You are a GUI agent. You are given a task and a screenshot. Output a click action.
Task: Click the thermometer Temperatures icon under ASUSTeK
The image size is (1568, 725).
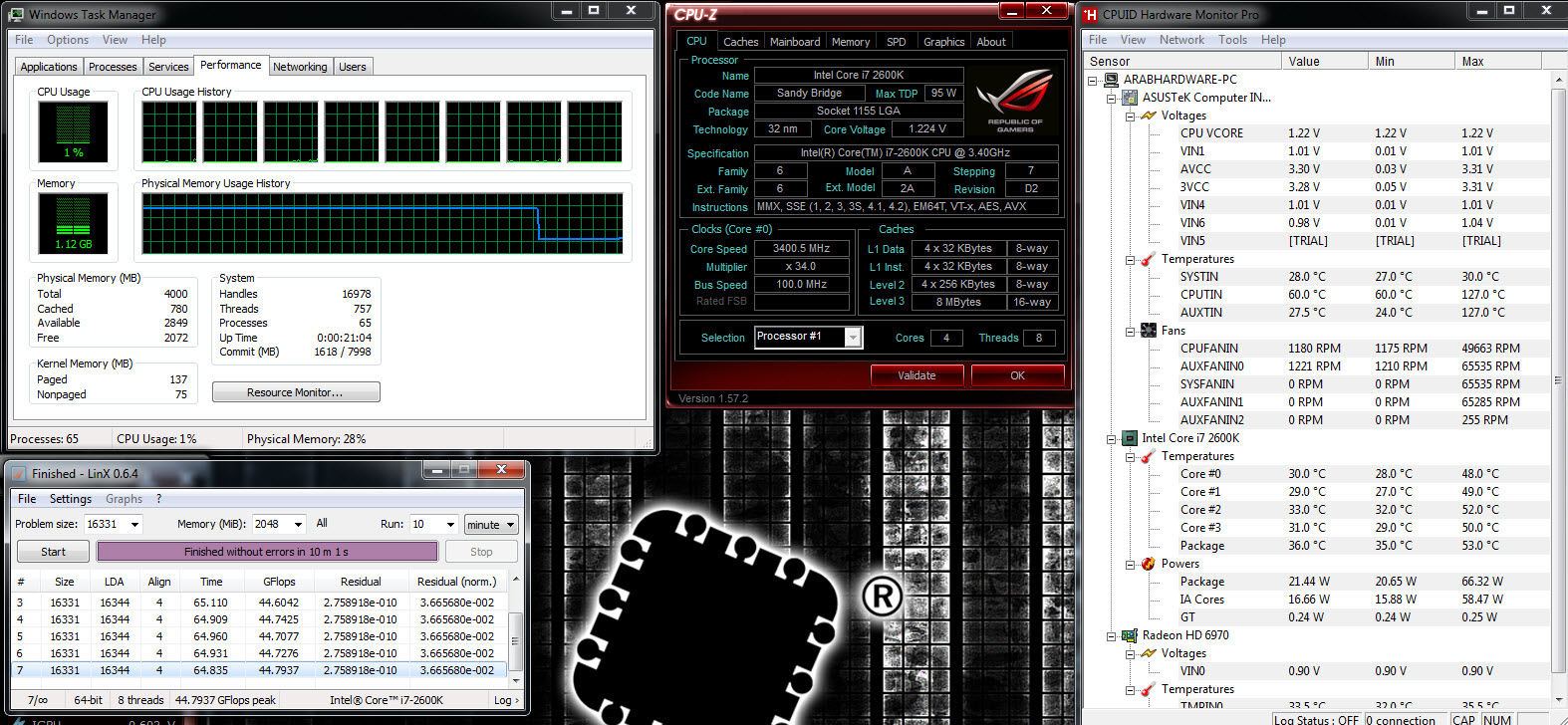point(1148,259)
